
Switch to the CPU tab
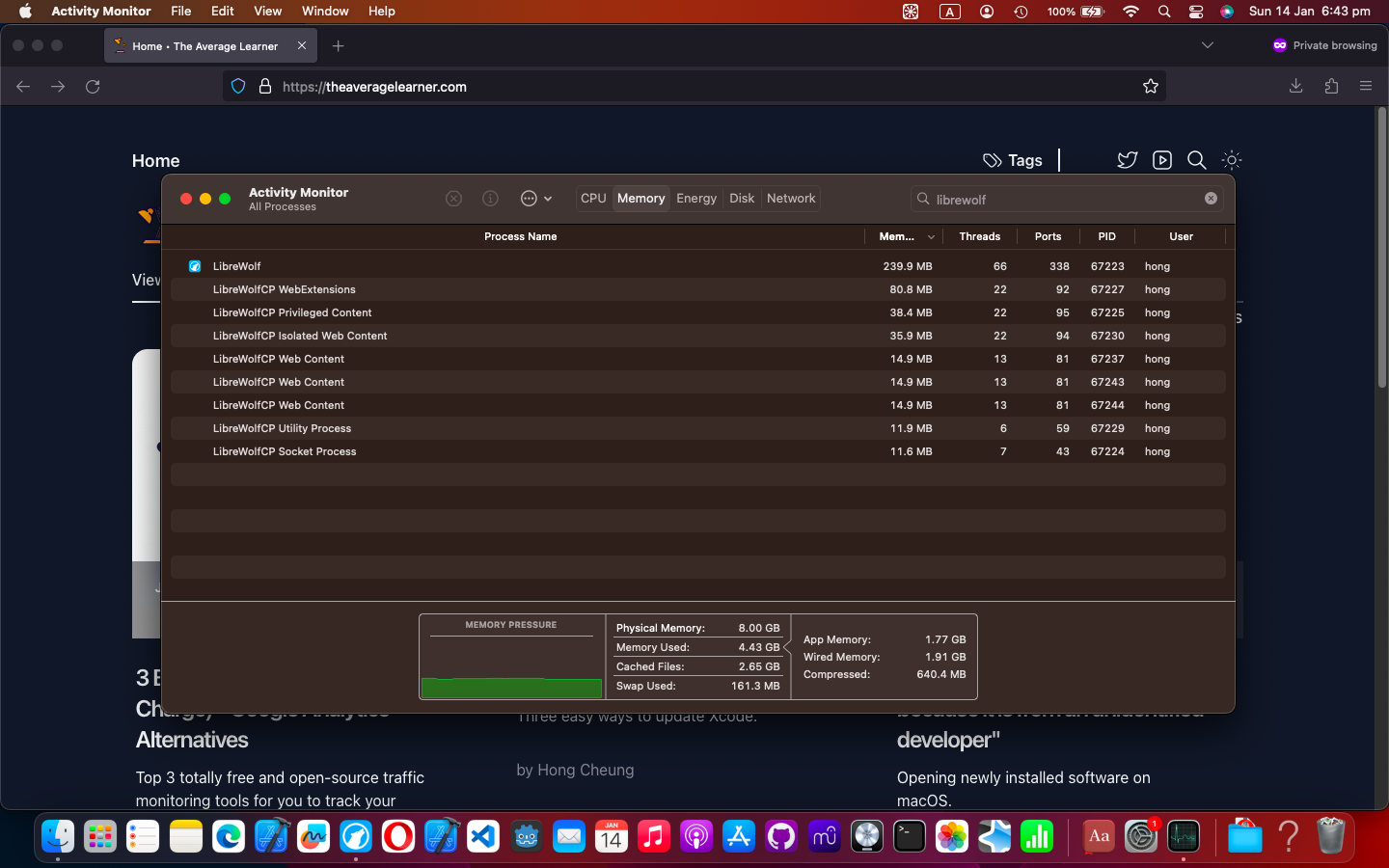[593, 199]
